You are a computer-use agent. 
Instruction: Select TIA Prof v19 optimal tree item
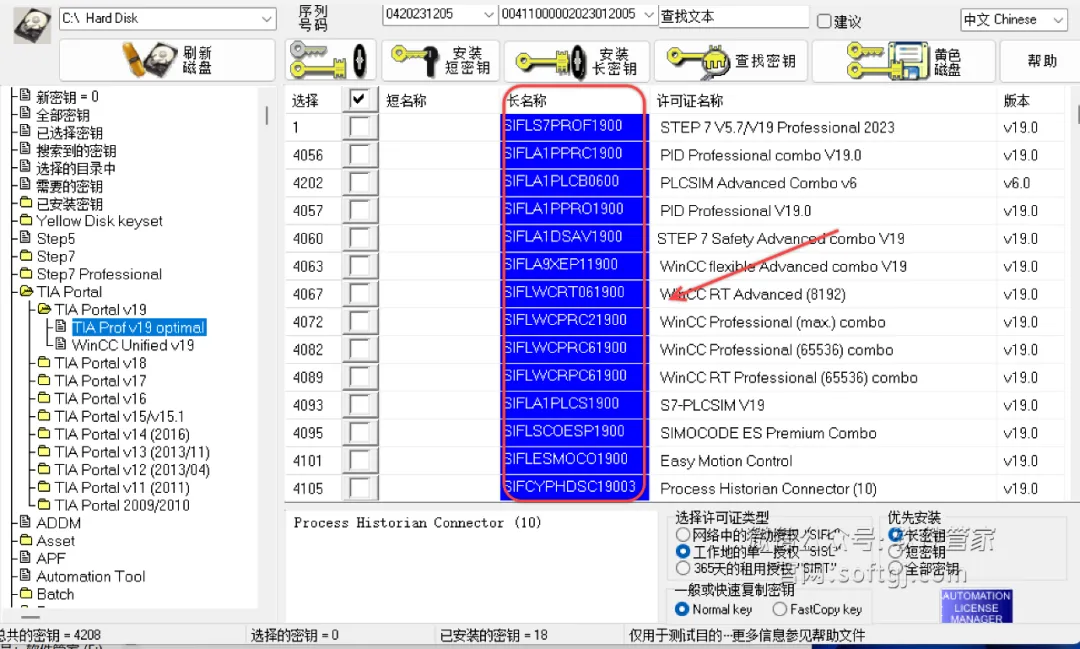coord(138,327)
